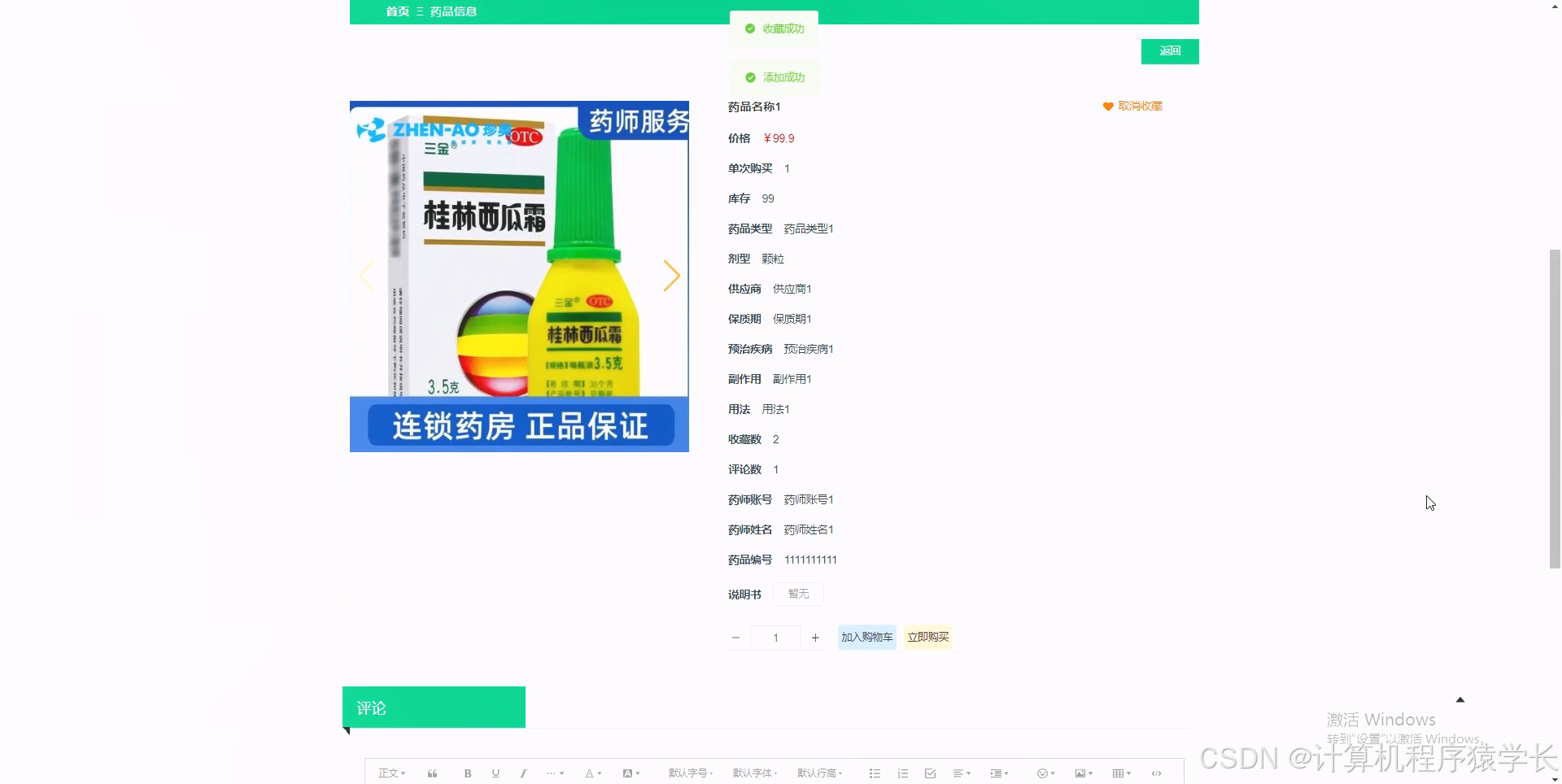1562x784 pixels.
Task: Click 药品信息 in the breadcrumb
Action: (453, 11)
